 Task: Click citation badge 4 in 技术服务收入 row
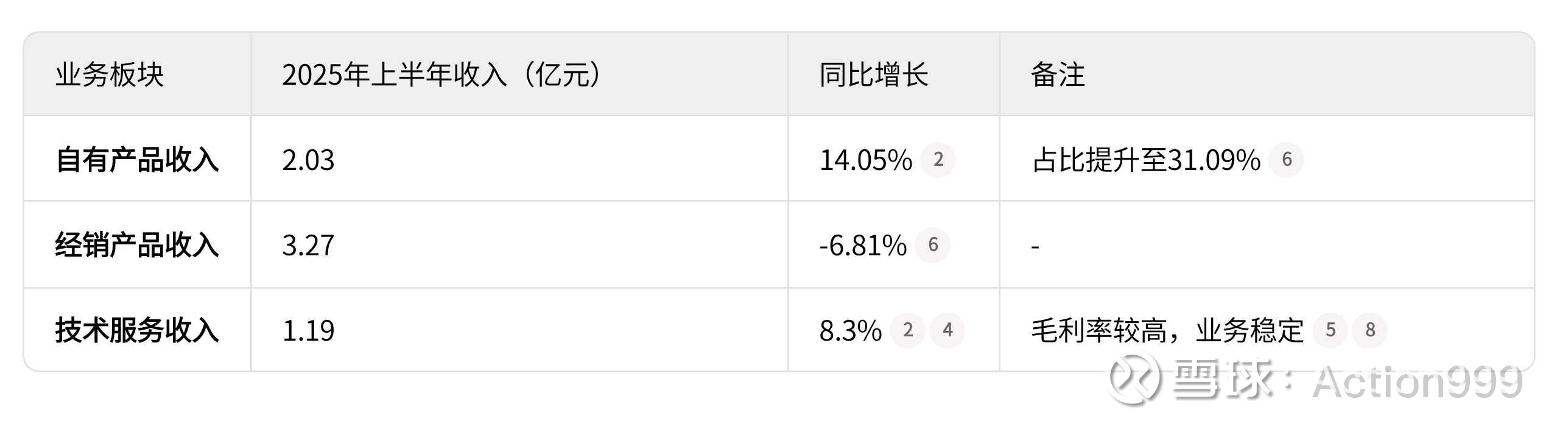947,330
